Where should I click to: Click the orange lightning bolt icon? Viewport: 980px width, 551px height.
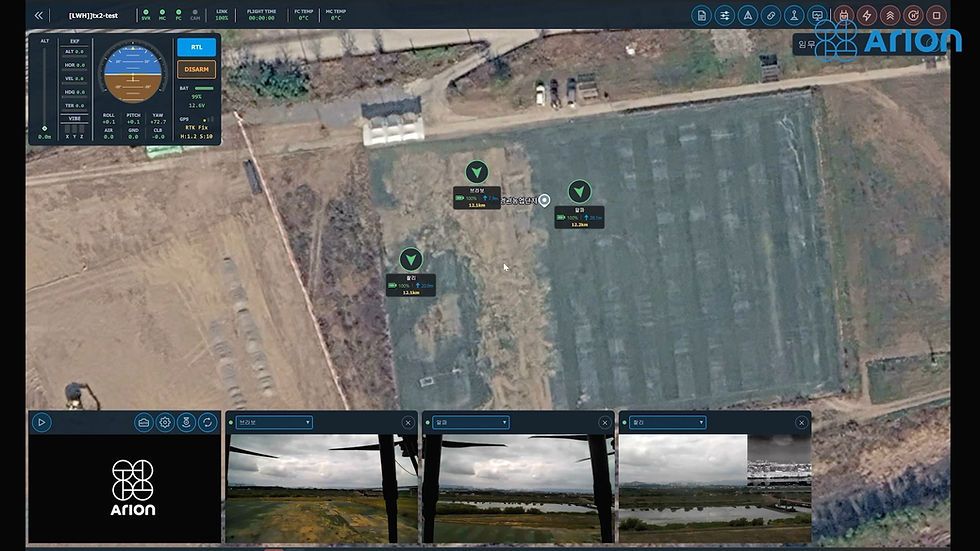pos(867,16)
